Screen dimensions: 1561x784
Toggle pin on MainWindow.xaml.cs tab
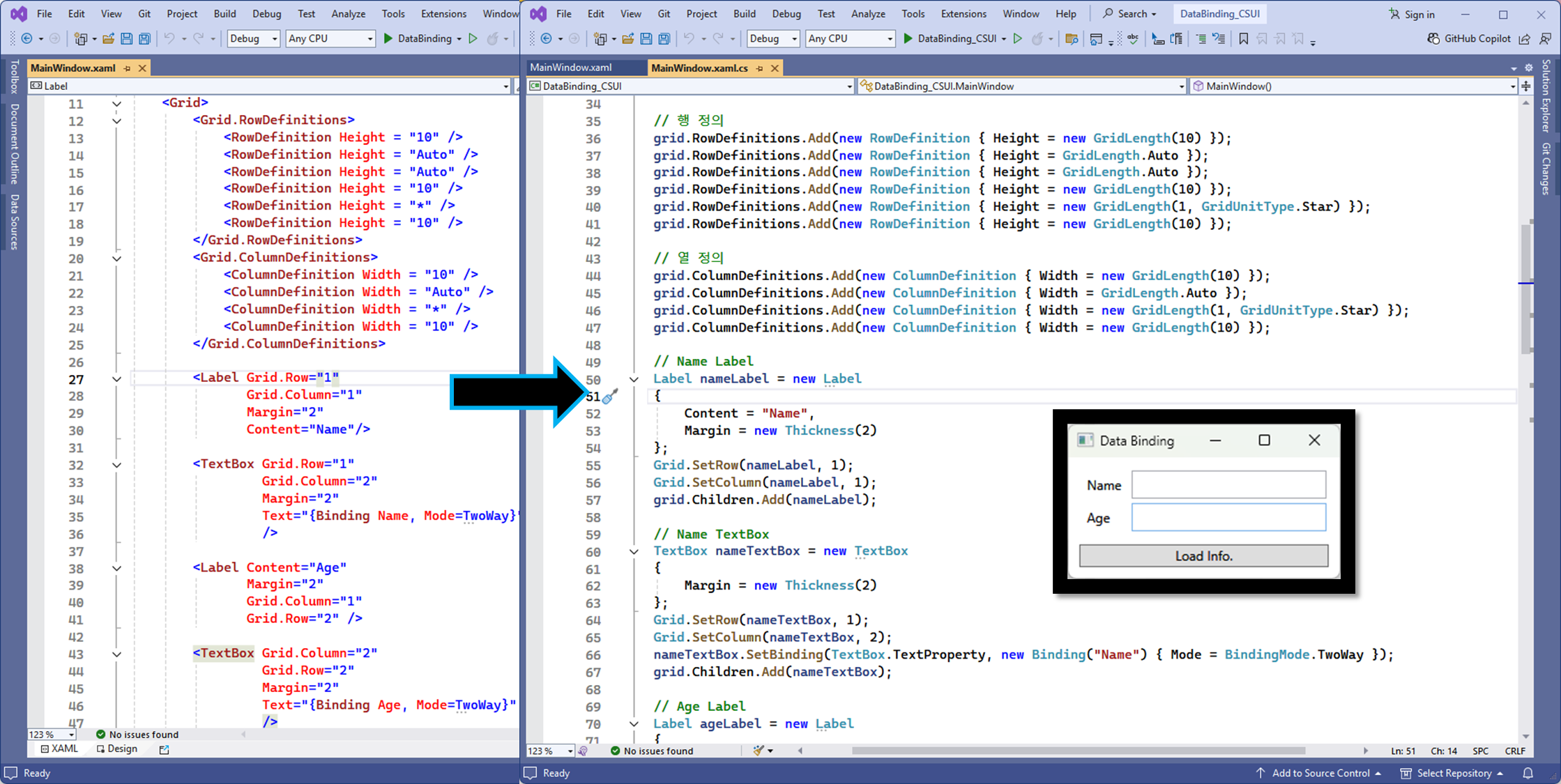click(760, 68)
